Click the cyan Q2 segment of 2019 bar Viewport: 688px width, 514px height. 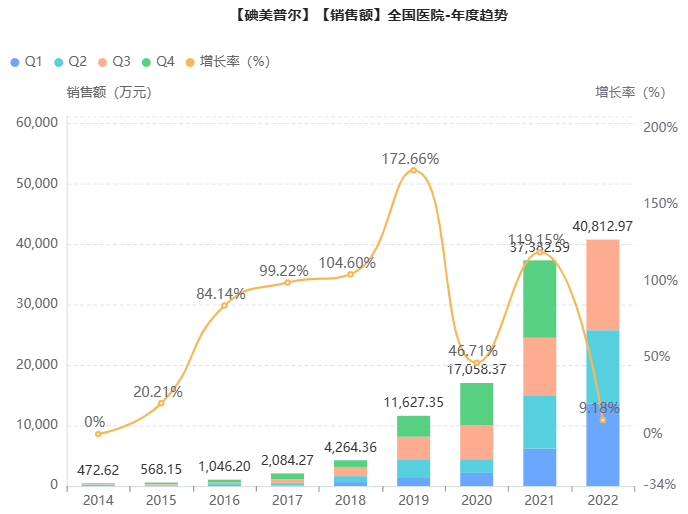coord(413,469)
